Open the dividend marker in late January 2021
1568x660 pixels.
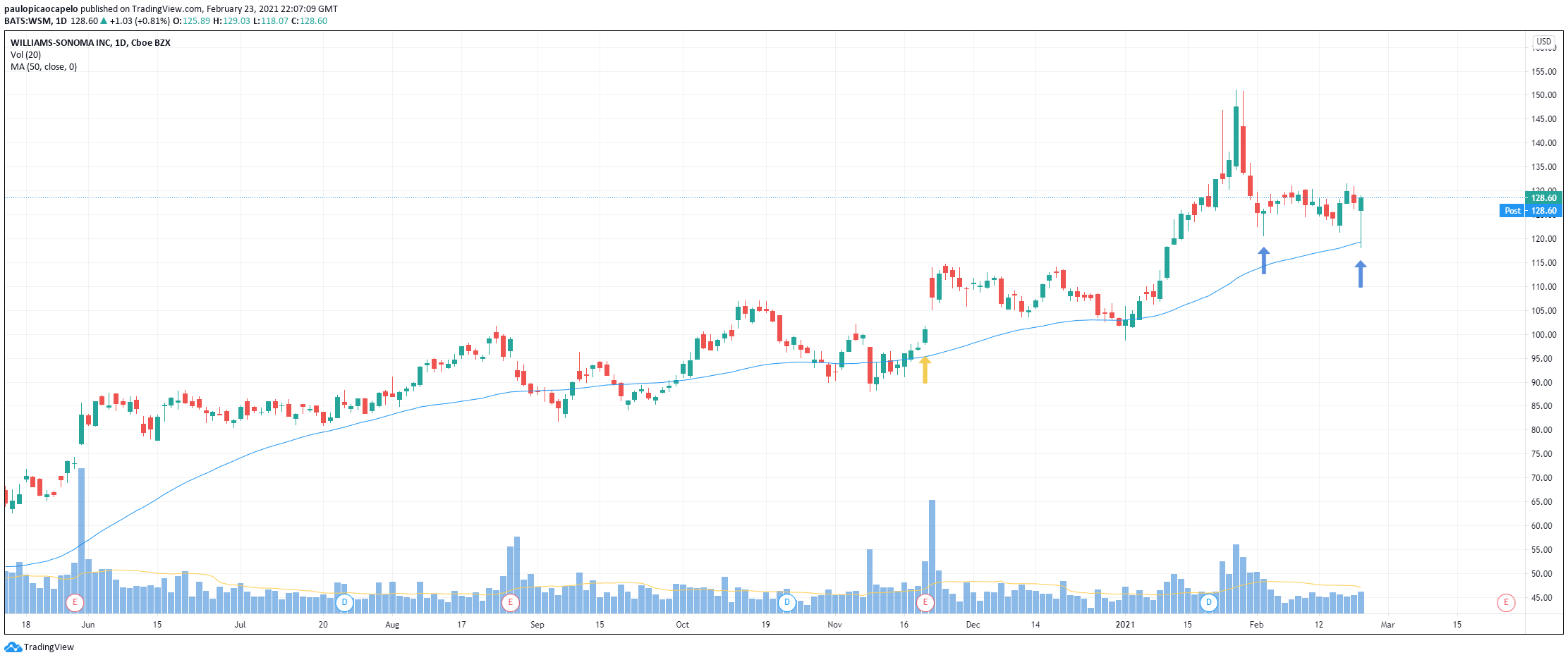(1209, 603)
